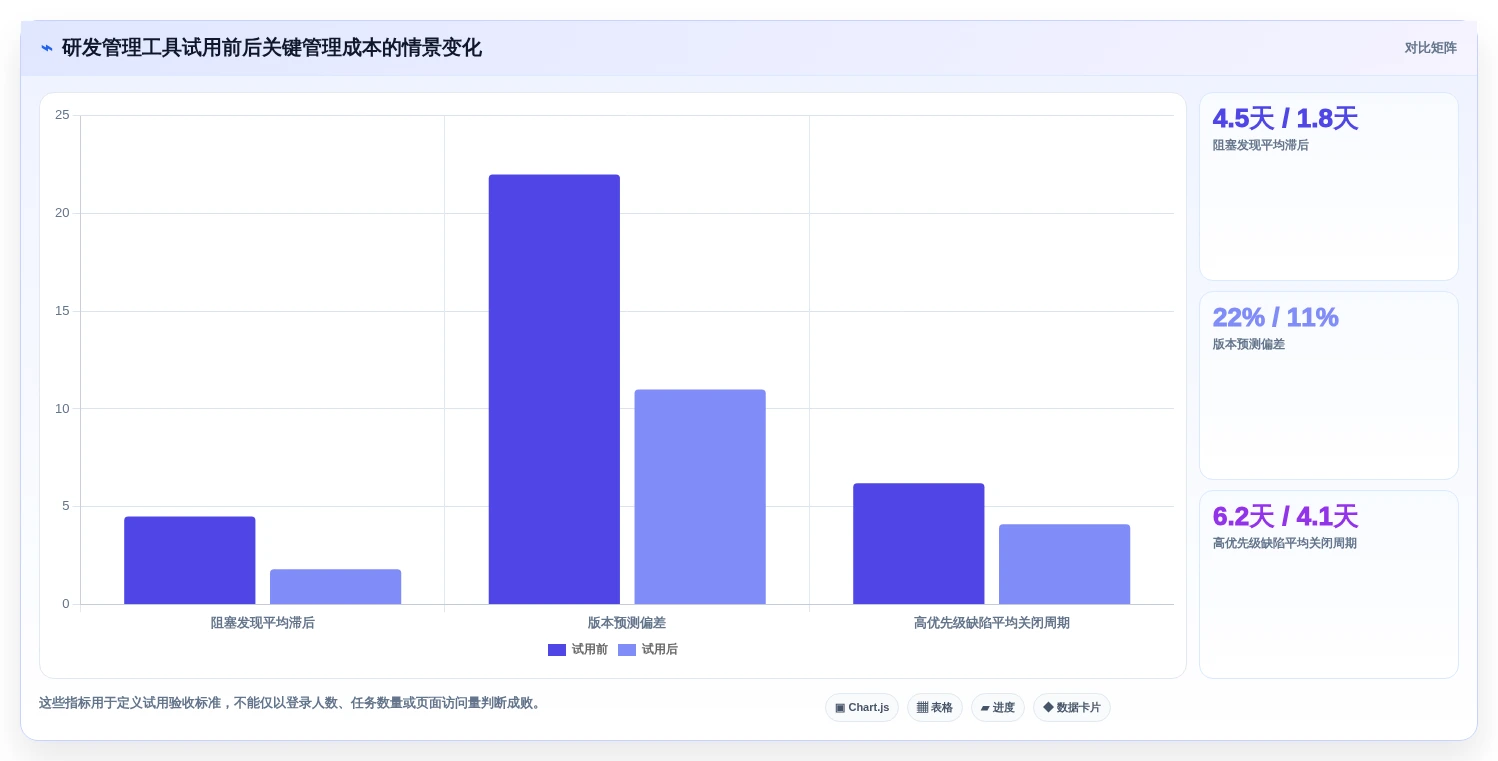Select the 进度 tag chip

[x=998, y=708]
